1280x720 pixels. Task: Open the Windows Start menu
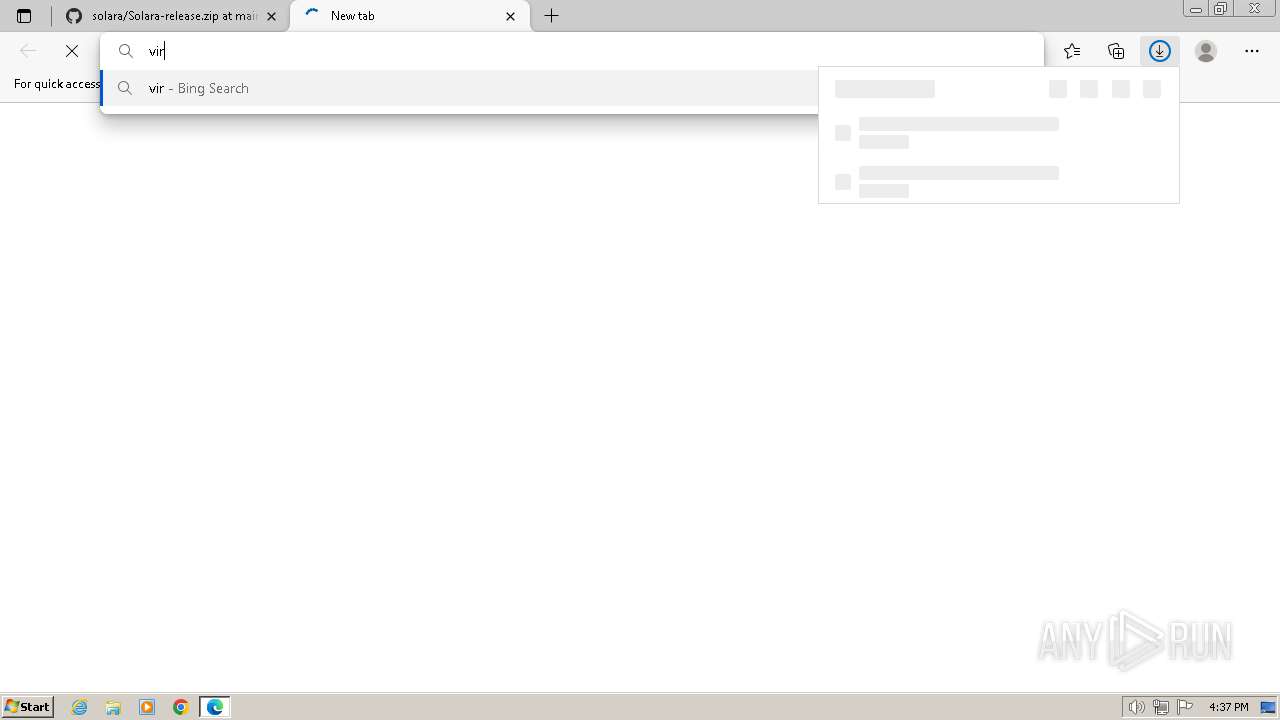(27, 707)
